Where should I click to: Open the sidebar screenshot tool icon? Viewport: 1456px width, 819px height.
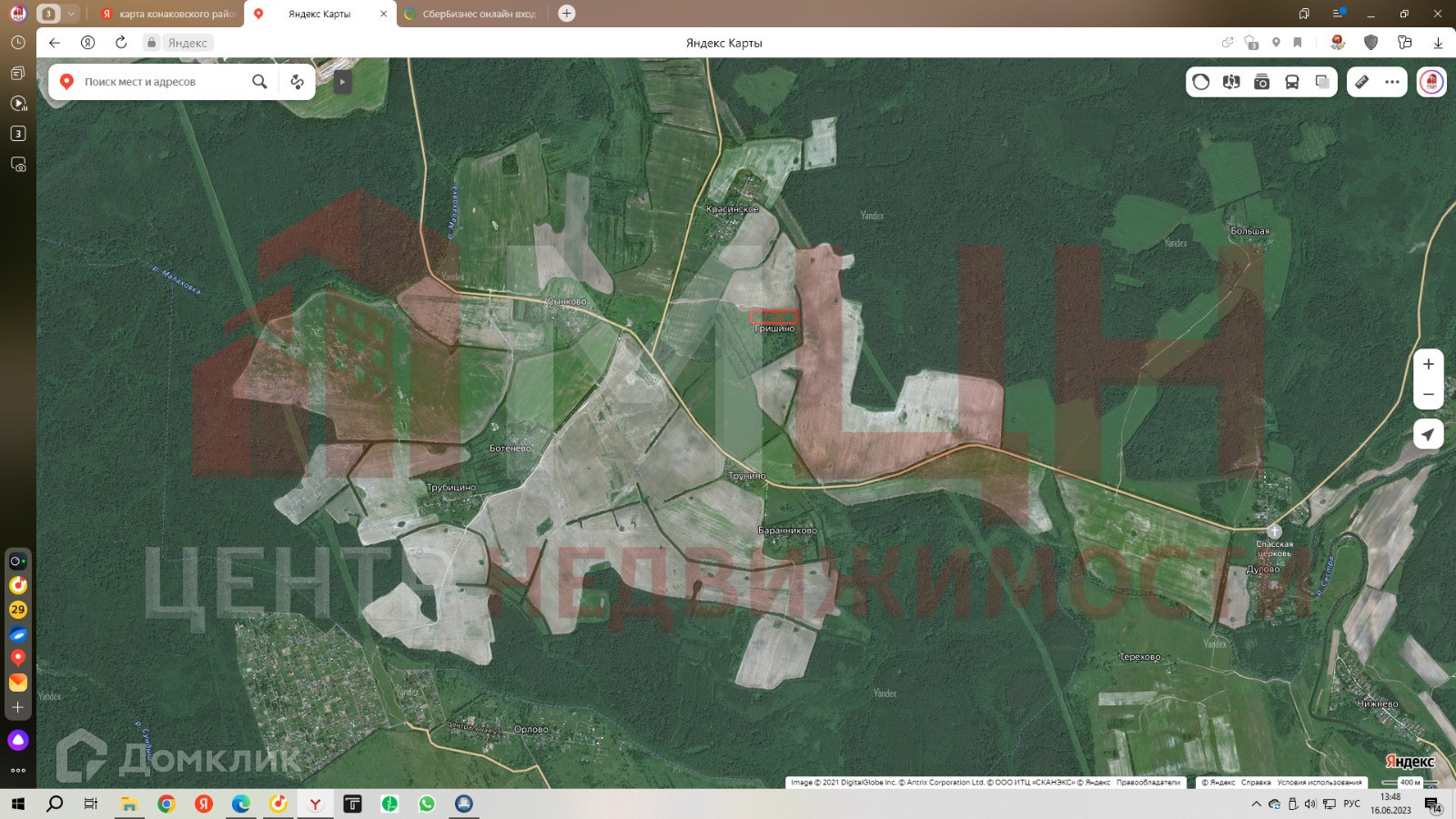(18, 165)
